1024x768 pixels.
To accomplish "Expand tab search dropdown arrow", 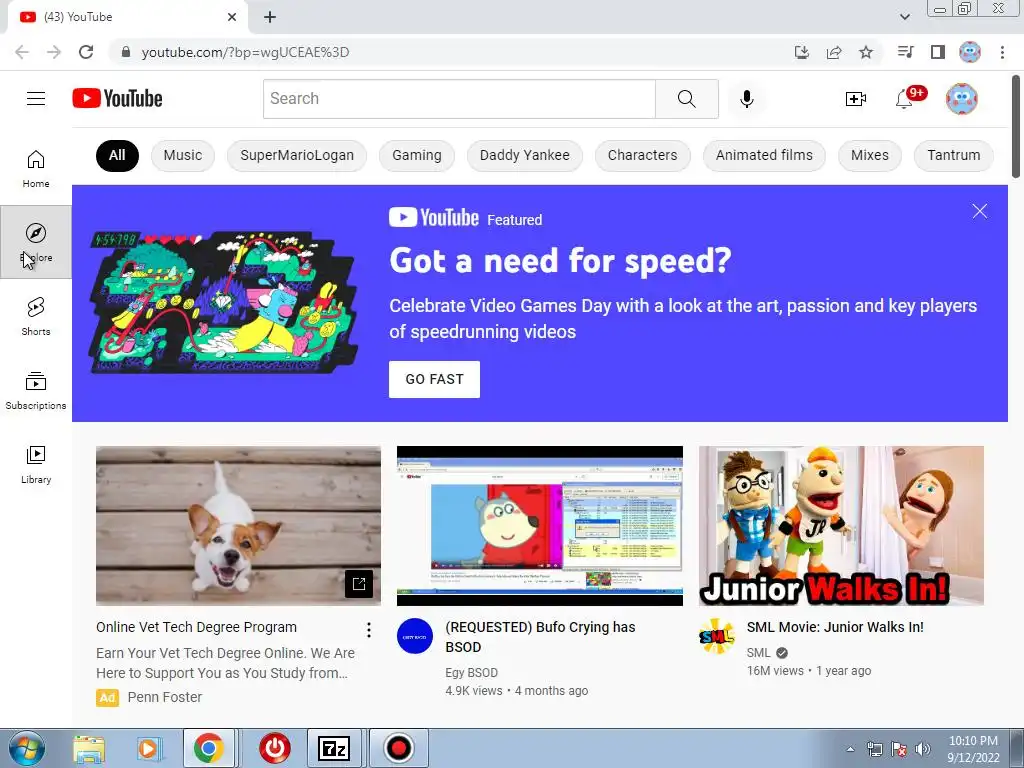I will (x=904, y=17).
